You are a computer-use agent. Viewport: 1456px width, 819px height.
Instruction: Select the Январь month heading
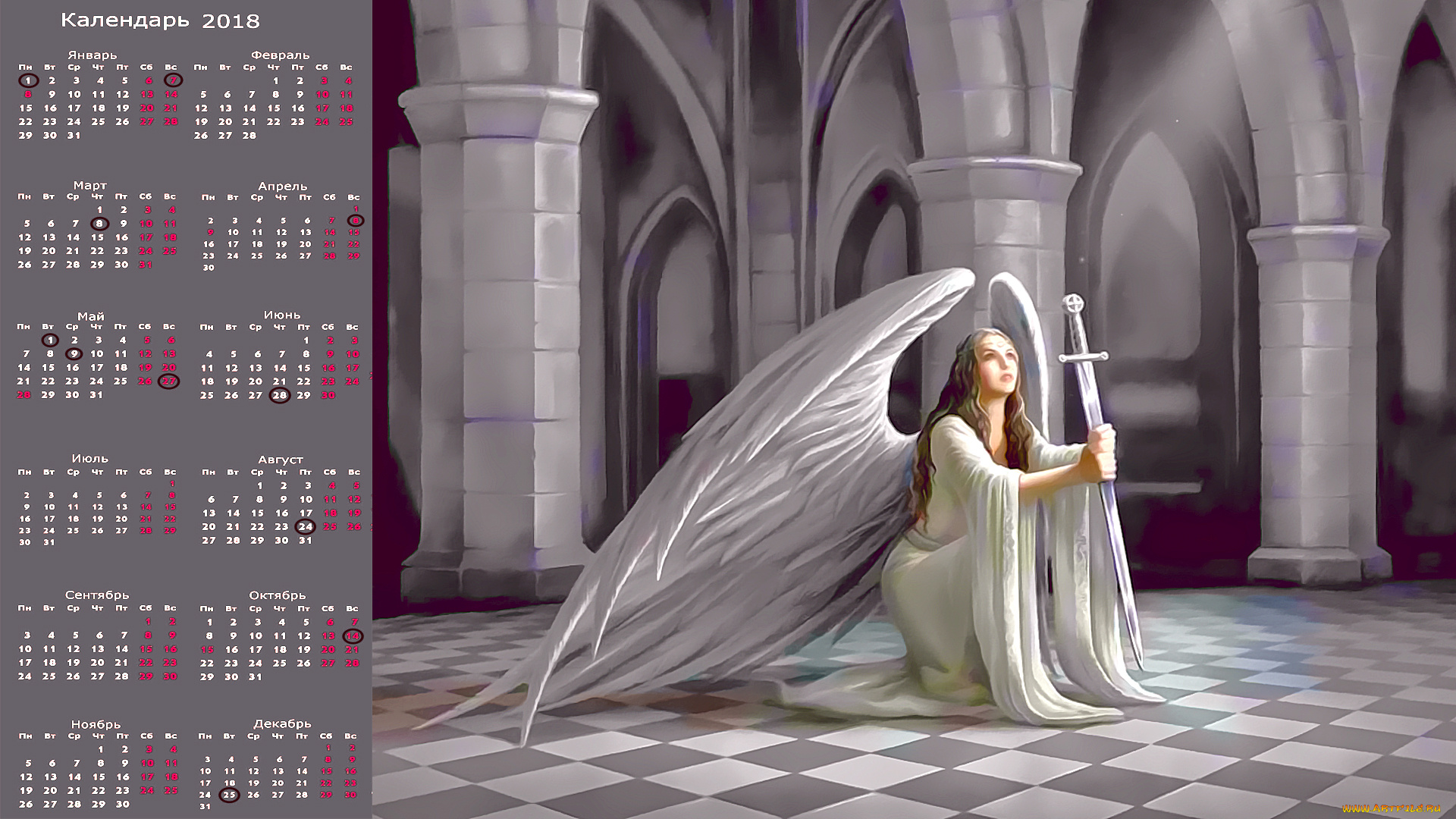click(x=93, y=55)
